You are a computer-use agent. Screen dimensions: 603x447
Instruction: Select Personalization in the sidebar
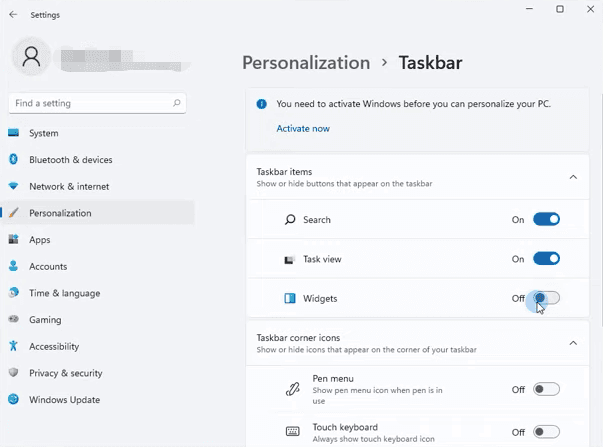[98, 213]
